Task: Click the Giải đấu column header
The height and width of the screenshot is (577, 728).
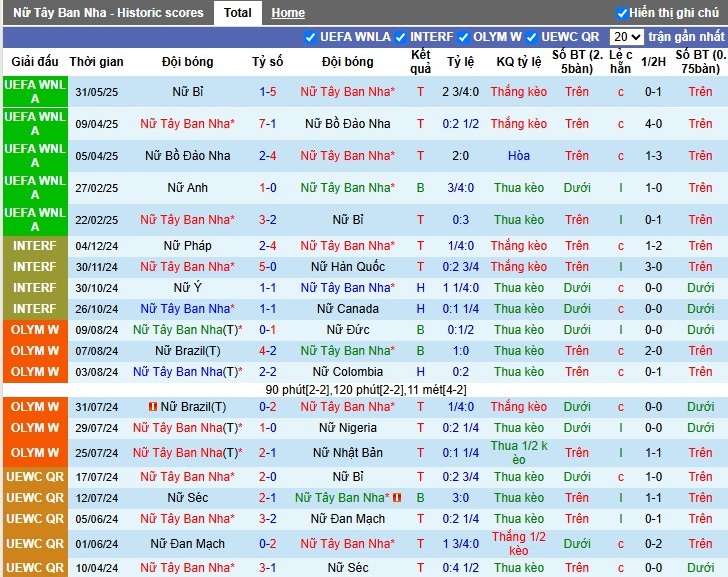Action: pyautogui.click(x=35, y=62)
